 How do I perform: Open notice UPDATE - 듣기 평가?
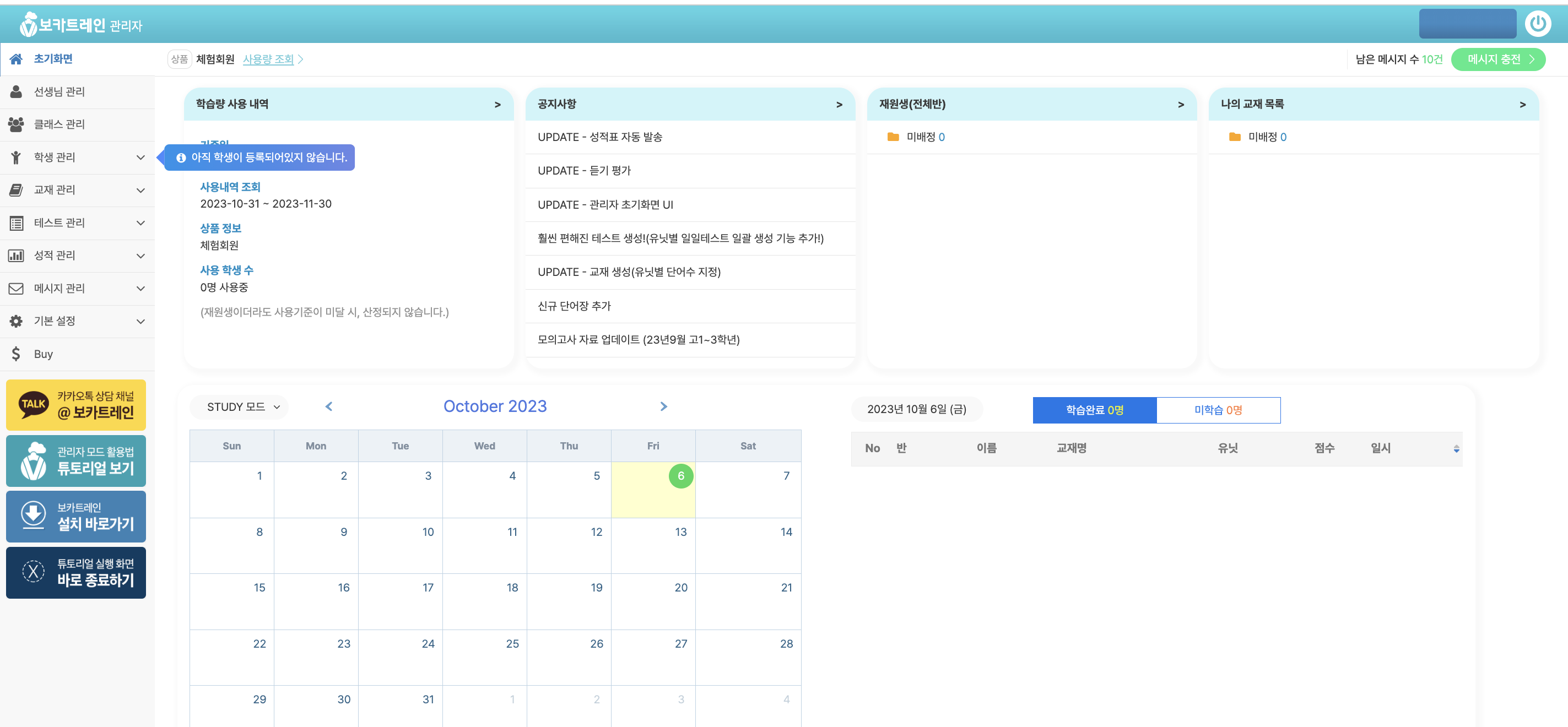tap(584, 171)
